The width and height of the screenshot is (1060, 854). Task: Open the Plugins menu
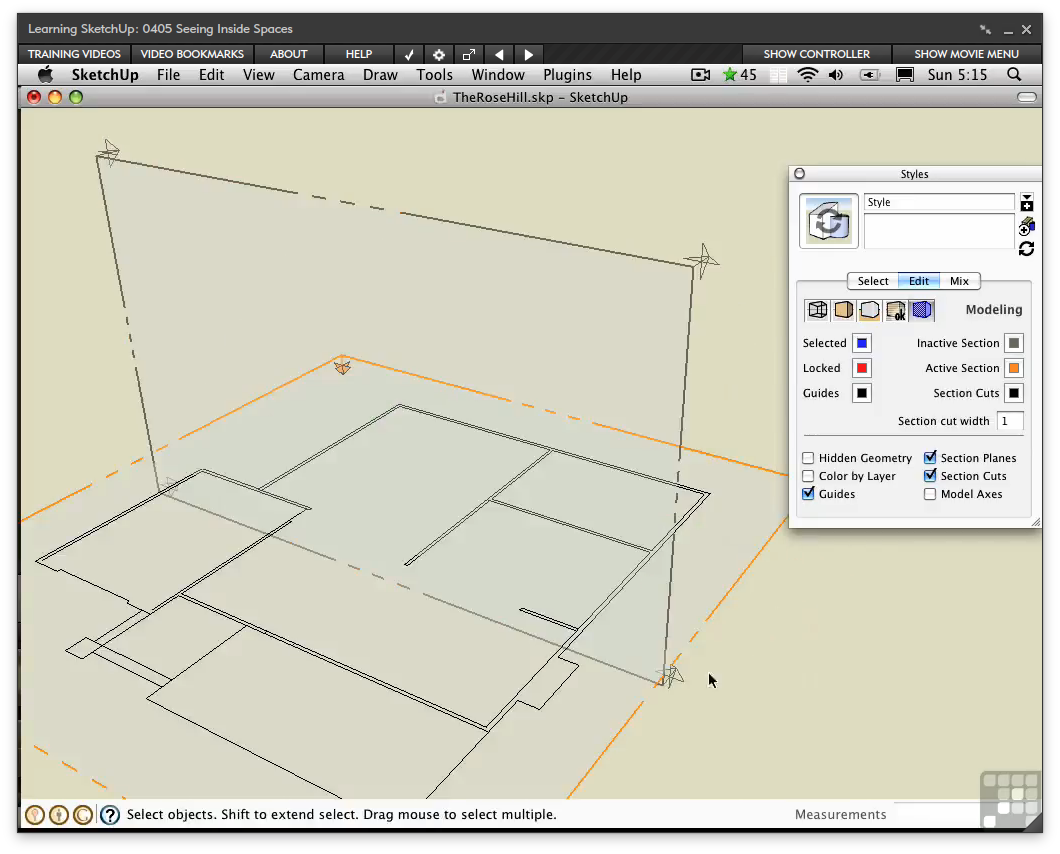click(567, 74)
